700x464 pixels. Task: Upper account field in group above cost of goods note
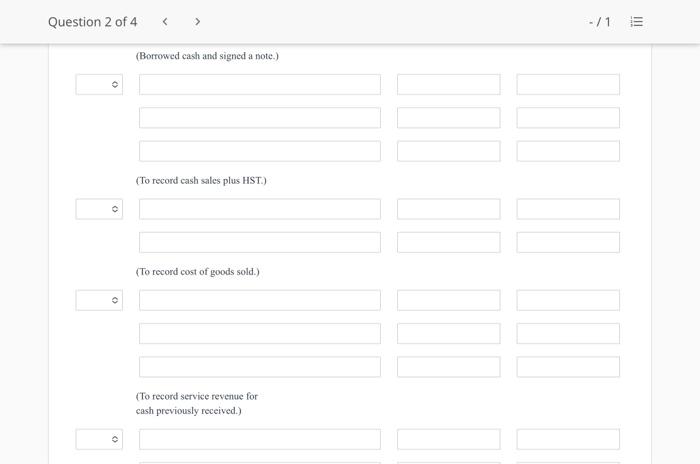click(260, 209)
